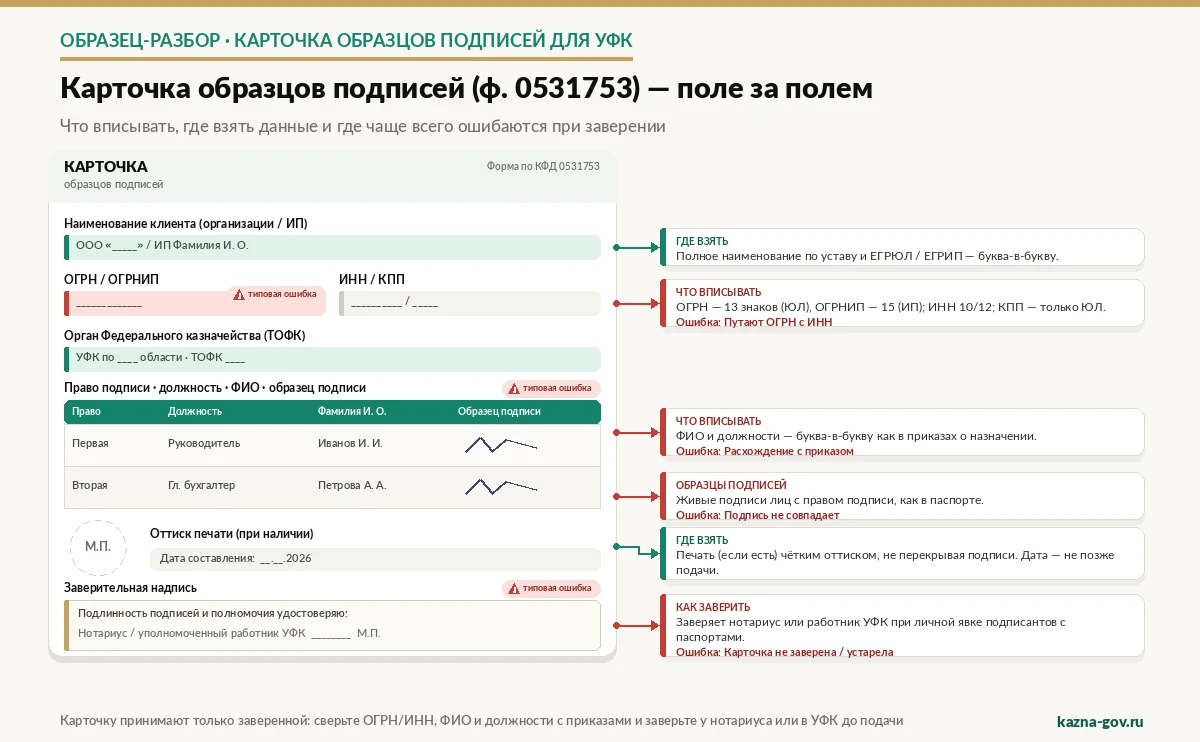This screenshot has width=1200, height=742.
Task: Click into the «Наименование клиента» field
Action: click(332, 247)
